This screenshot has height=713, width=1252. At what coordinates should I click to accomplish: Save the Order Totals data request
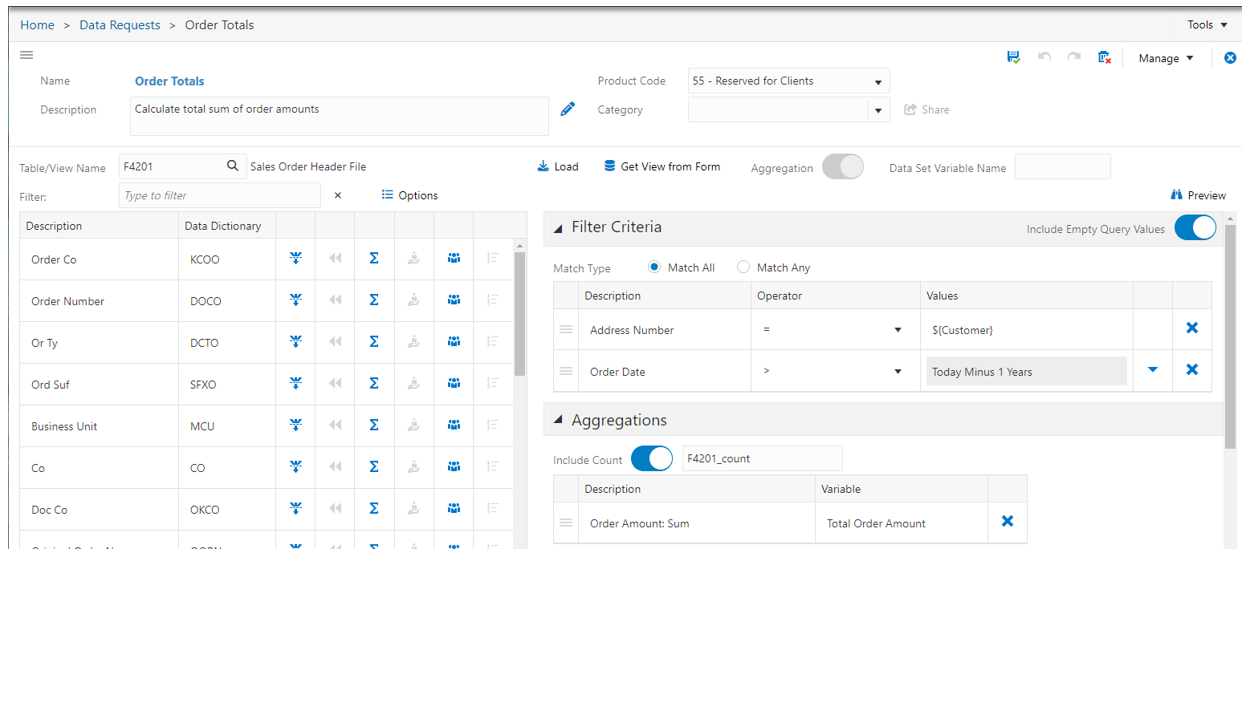click(x=1013, y=57)
